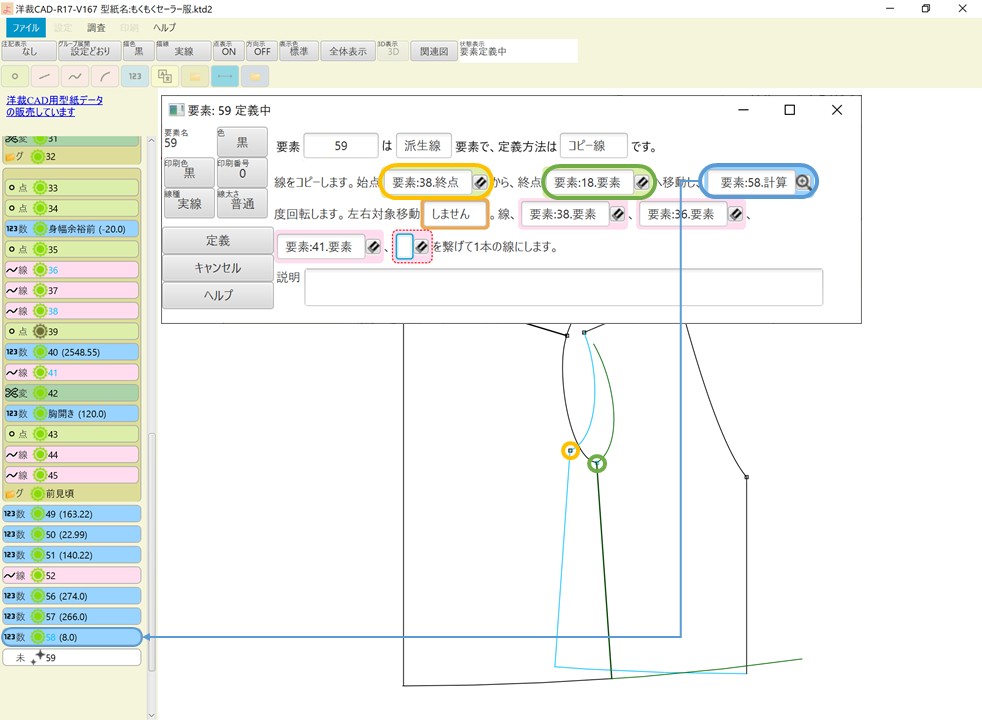Screen dimensions: 982x720
Task: Click the 黒 color swatch in the dialog
Action: pyautogui.click(x=243, y=142)
